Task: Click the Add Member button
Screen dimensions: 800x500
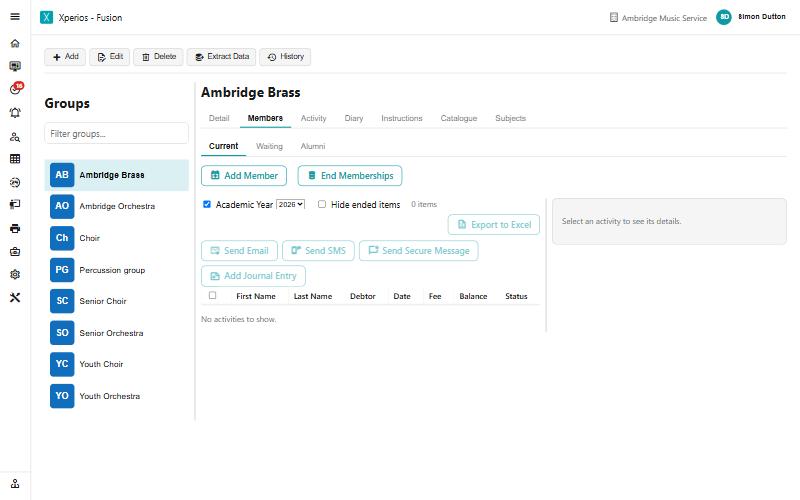Action: 244,176
